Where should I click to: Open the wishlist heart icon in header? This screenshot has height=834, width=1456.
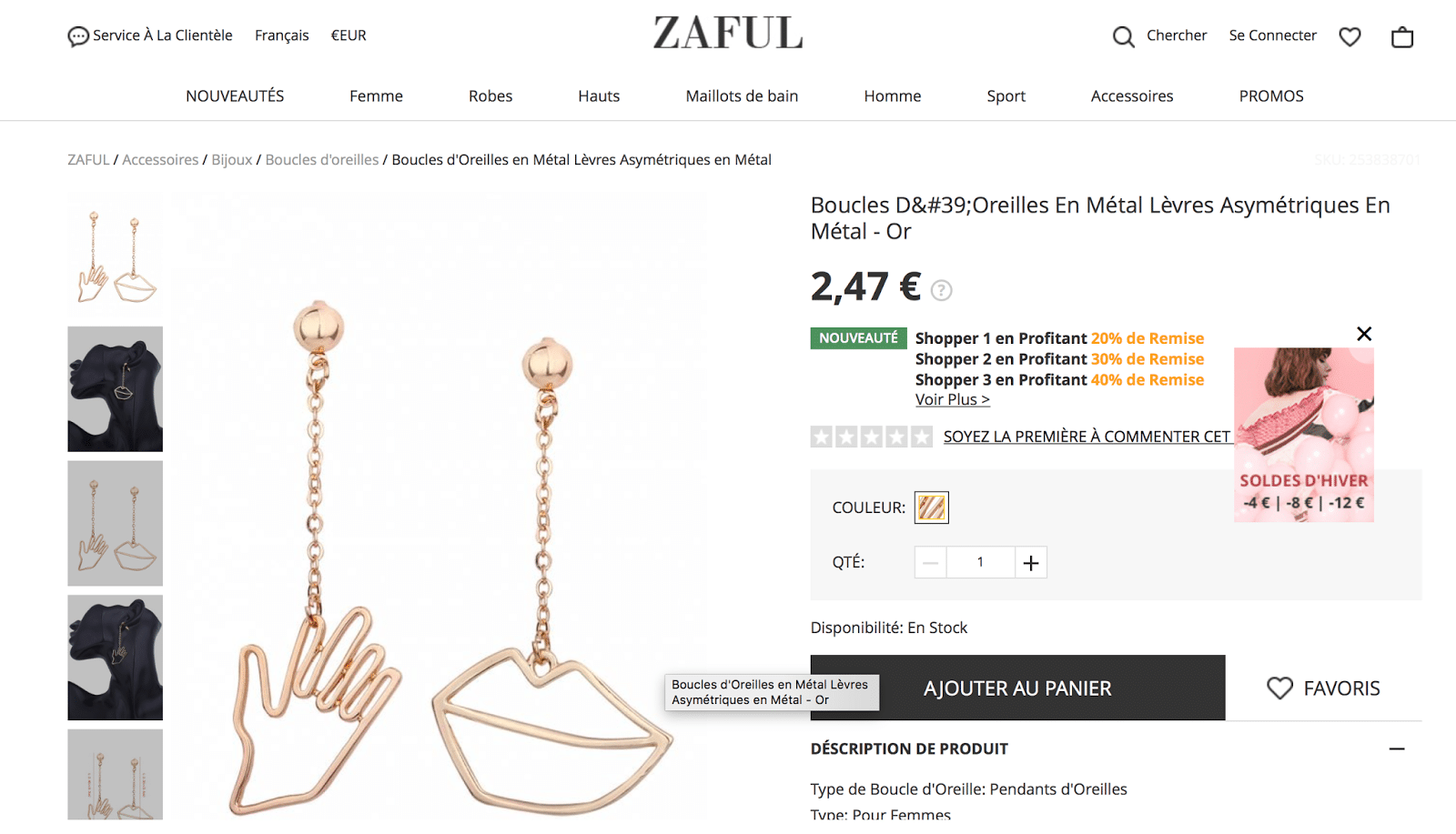pyautogui.click(x=1350, y=36)
